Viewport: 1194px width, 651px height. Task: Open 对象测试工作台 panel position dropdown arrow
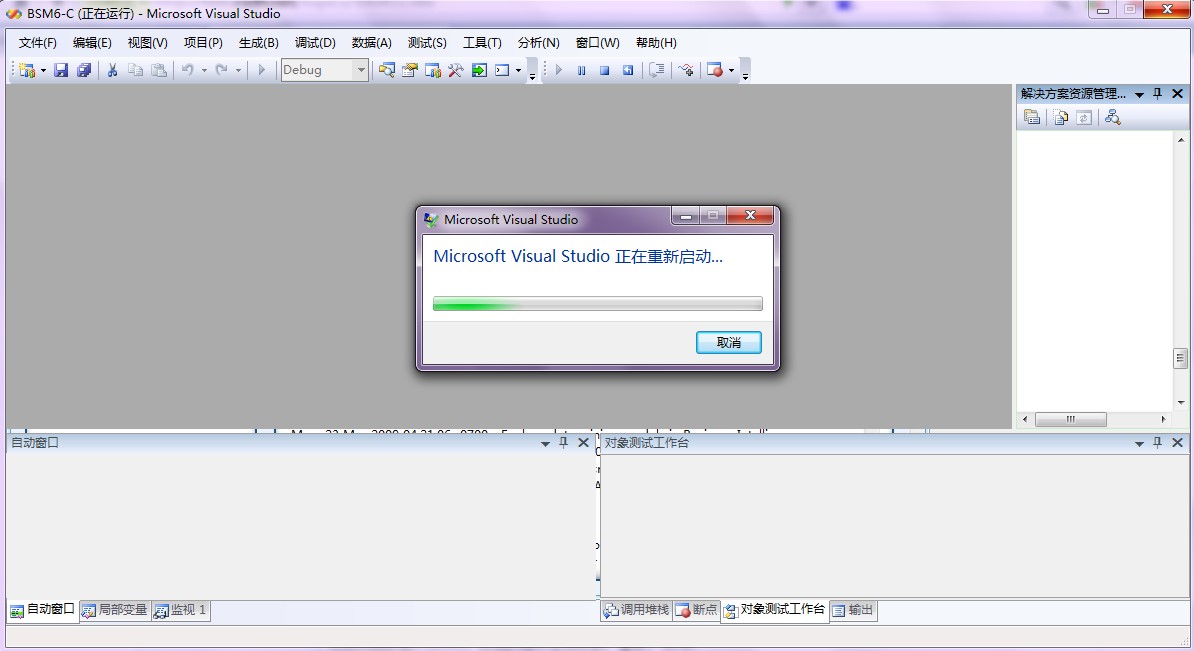pos(1139,443)
